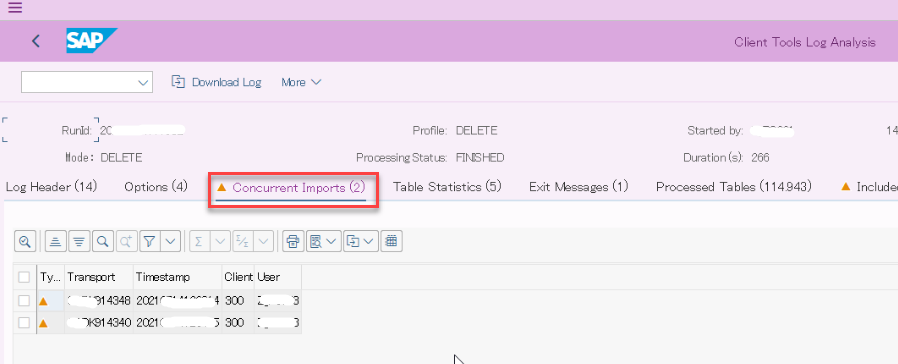898x364 pixels.
Task: Open the hamburger menu icon
Action: 15,7
